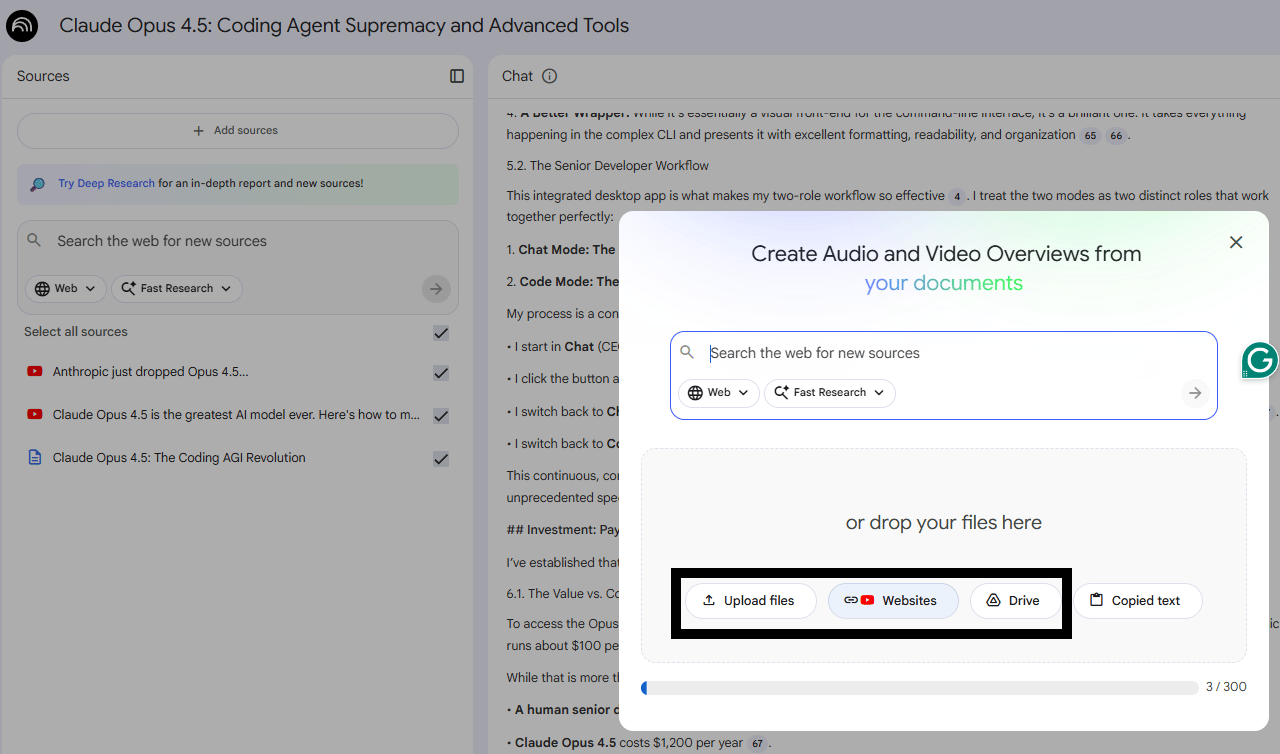
Task: Click the source limit progress bar
Action: [x=919, y=688]
